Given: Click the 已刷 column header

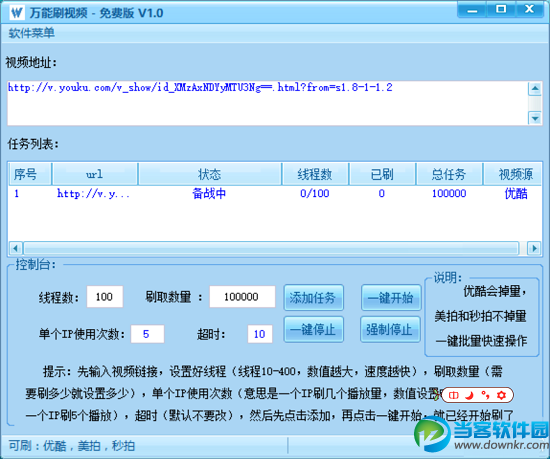Looking at the screenshot, I should pyautogui.click(x=382, y=174).
